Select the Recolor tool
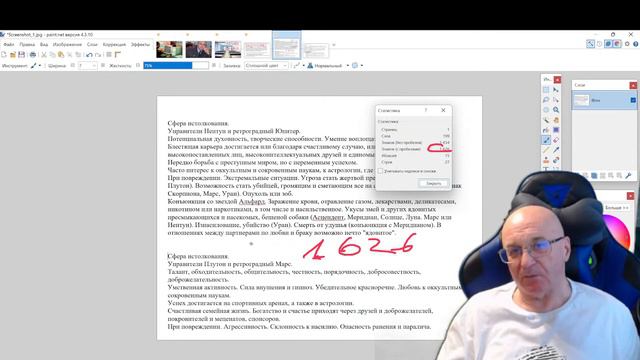The height and width of the screenshot is (360, 640). click(x=556, y=160)
